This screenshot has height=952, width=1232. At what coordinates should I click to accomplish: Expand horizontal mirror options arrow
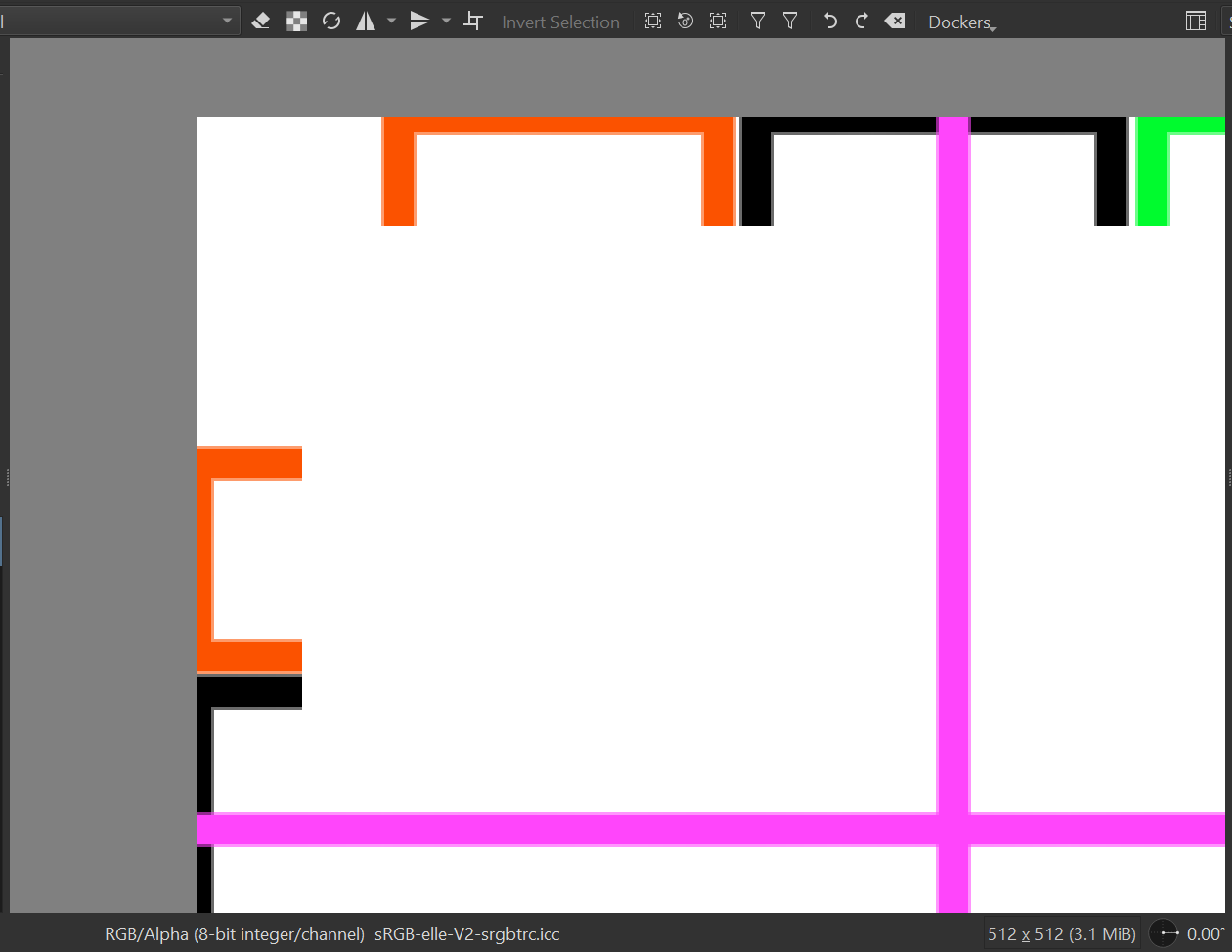391,21
